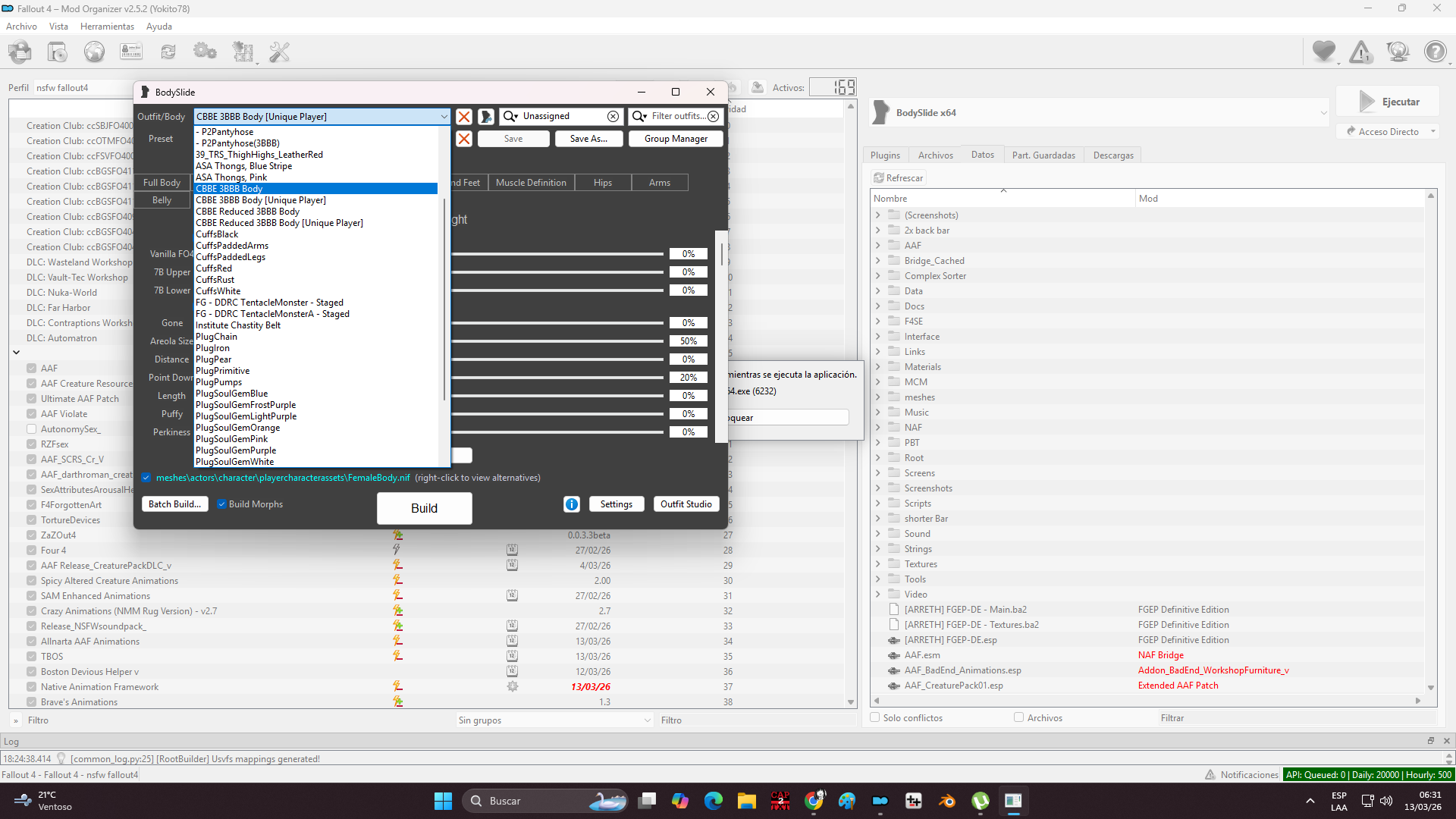This screenshot has height=819, width=1456.
Task: Switch to the Part. Guardadas tab
Action: [1043, 155]
